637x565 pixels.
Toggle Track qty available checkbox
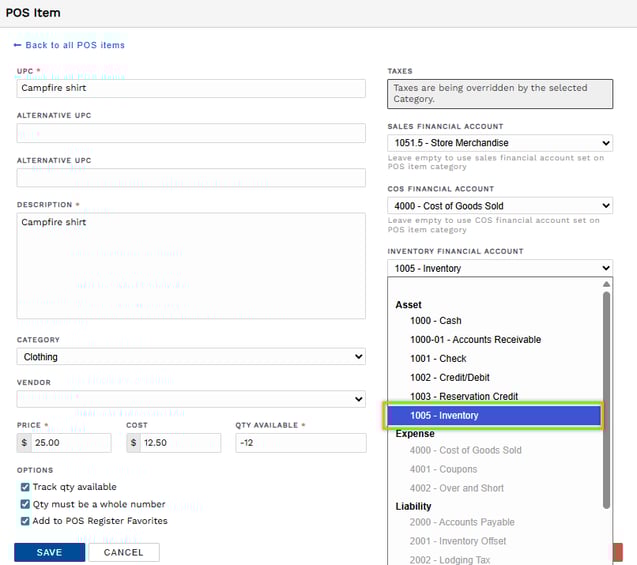(x=25, y=487)
